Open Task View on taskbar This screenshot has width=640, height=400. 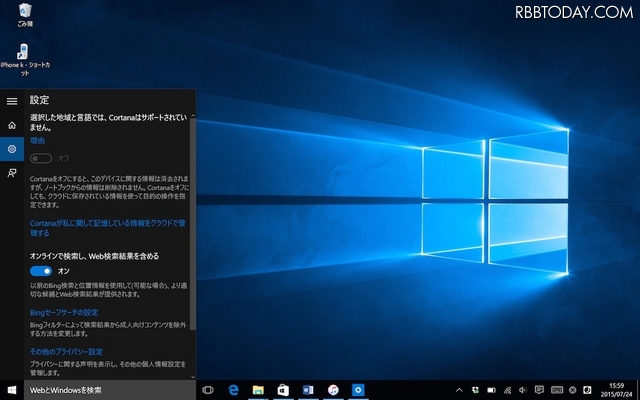[208, 390]
